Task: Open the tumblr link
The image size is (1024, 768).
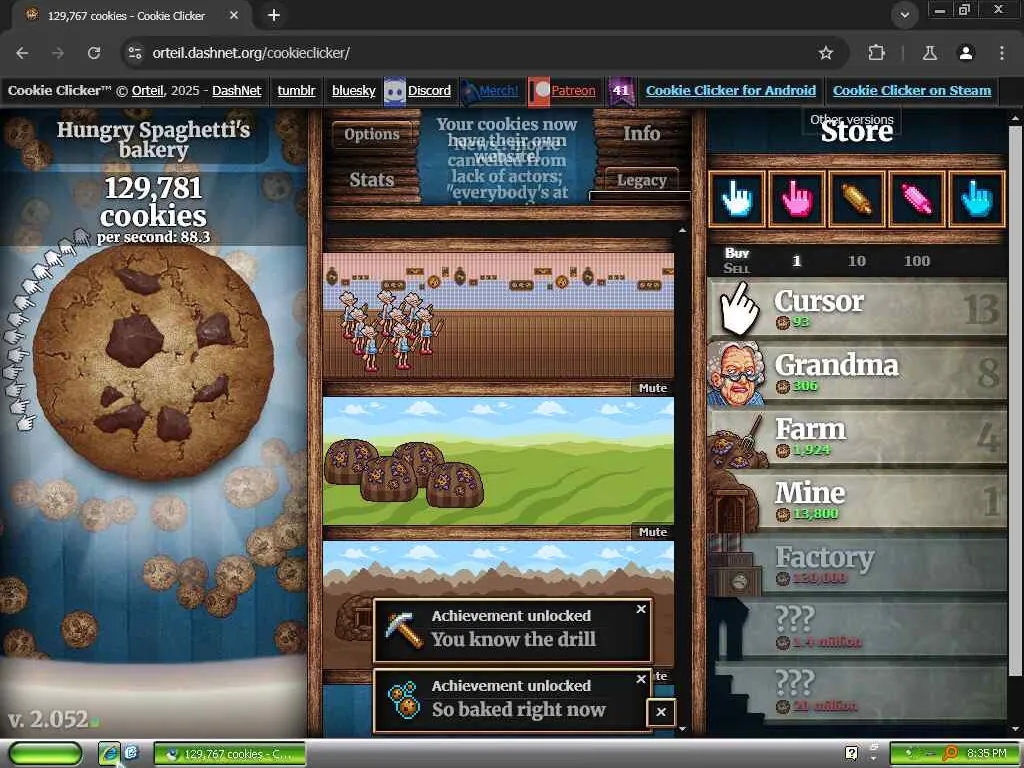Action: 296,91
